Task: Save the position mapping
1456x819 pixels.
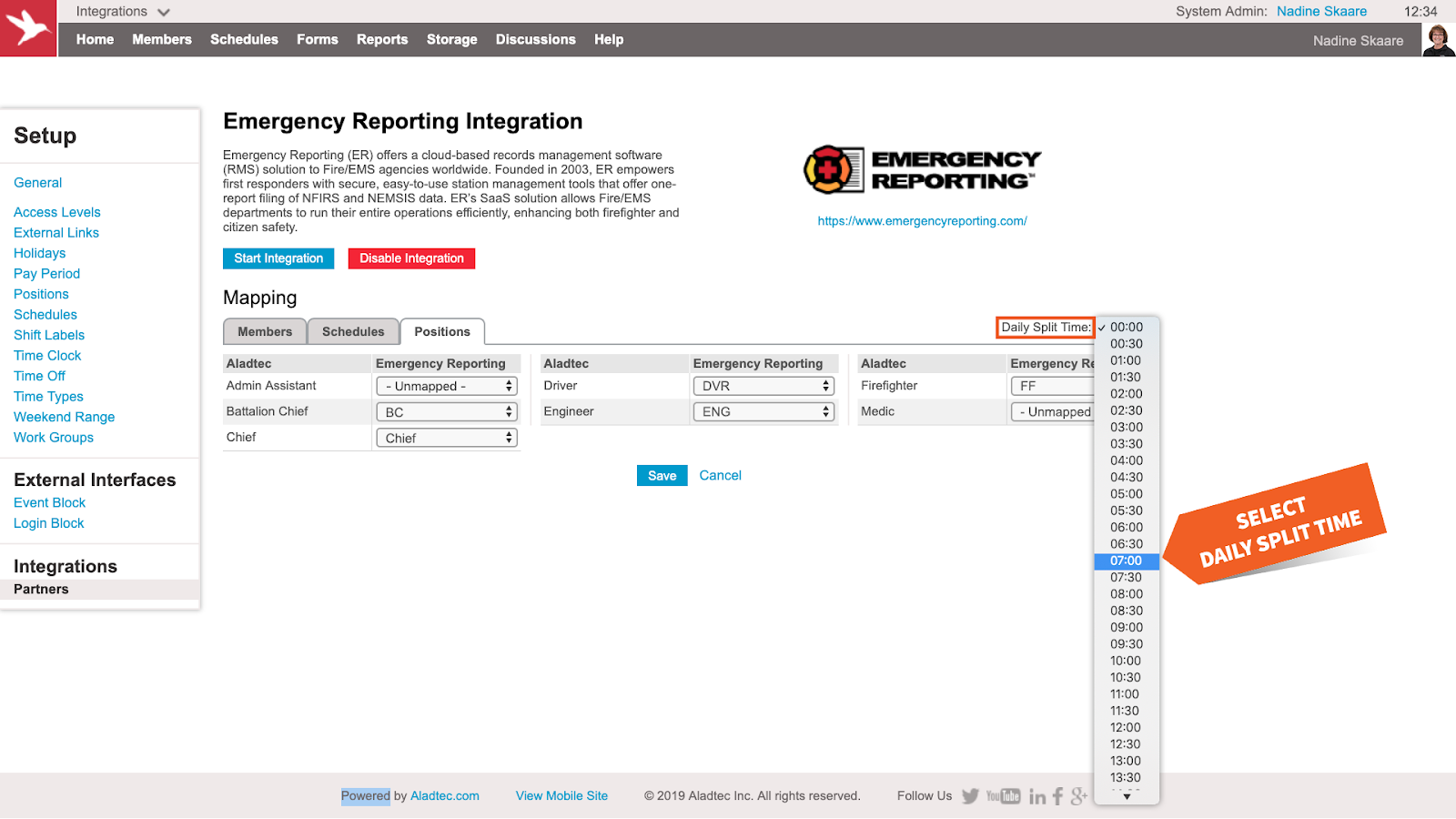Action: [662, 476]
